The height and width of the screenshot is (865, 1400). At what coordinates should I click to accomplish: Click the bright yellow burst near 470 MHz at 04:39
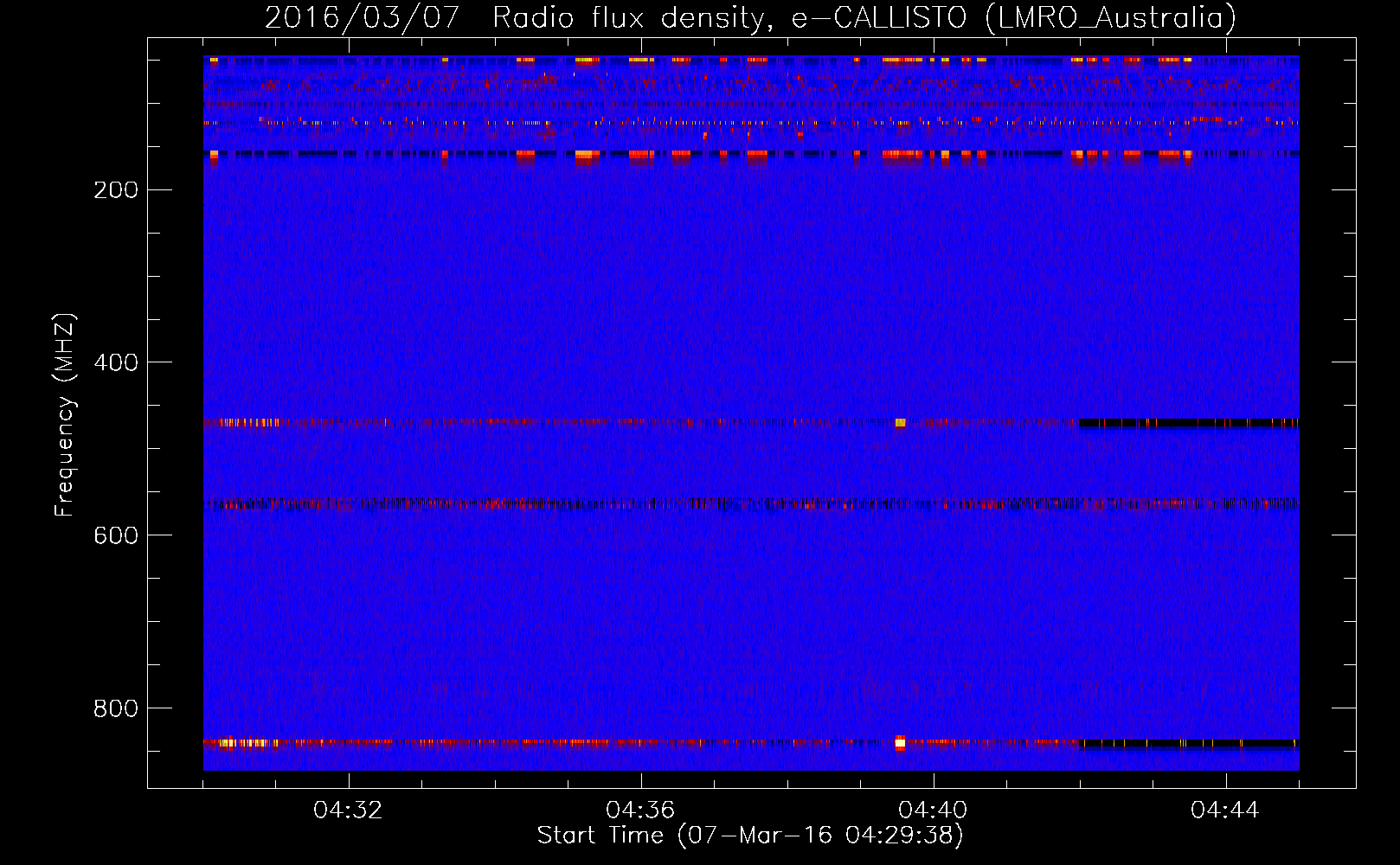point(900,423)
